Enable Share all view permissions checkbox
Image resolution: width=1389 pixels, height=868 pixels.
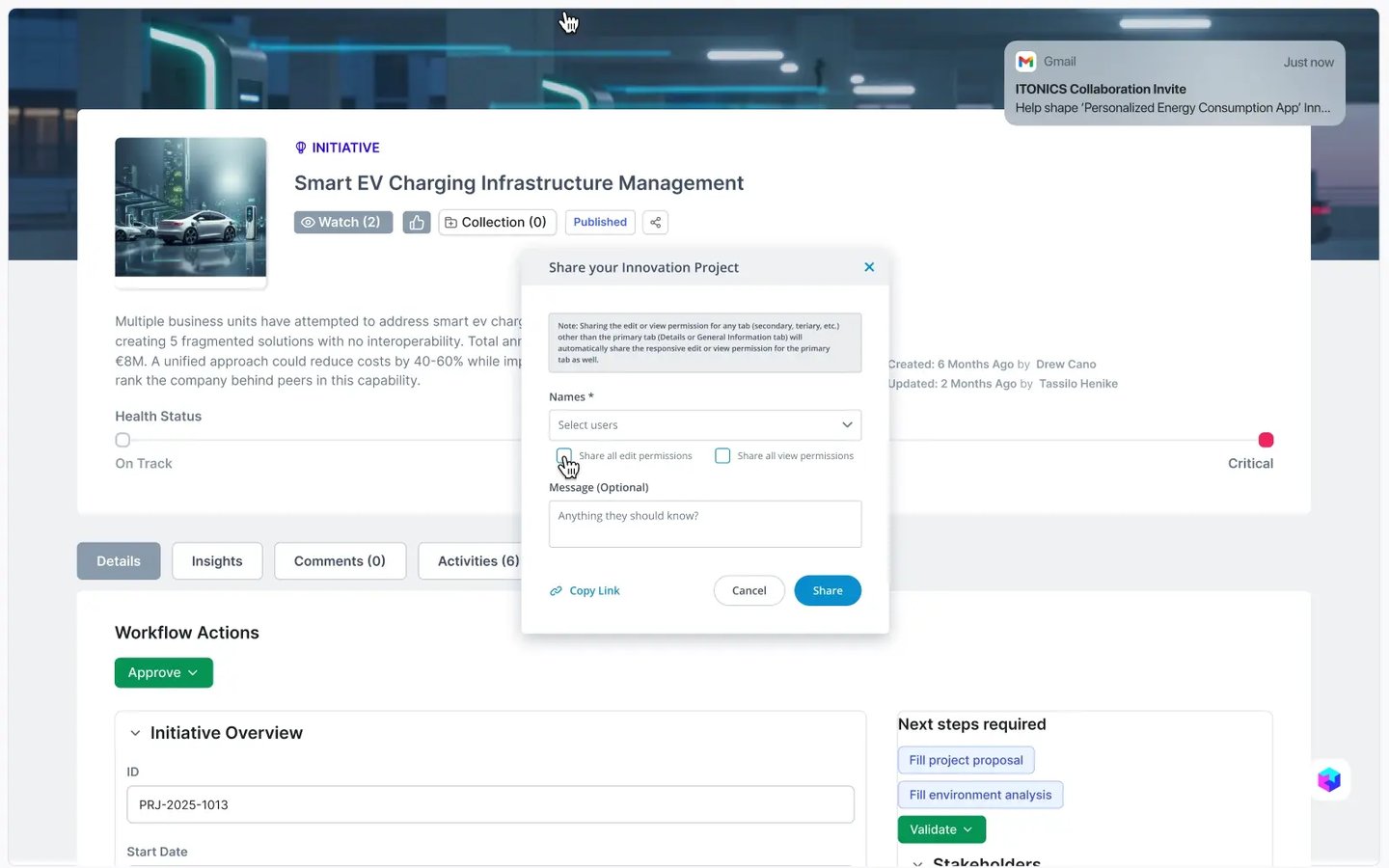tap(722, 456)
